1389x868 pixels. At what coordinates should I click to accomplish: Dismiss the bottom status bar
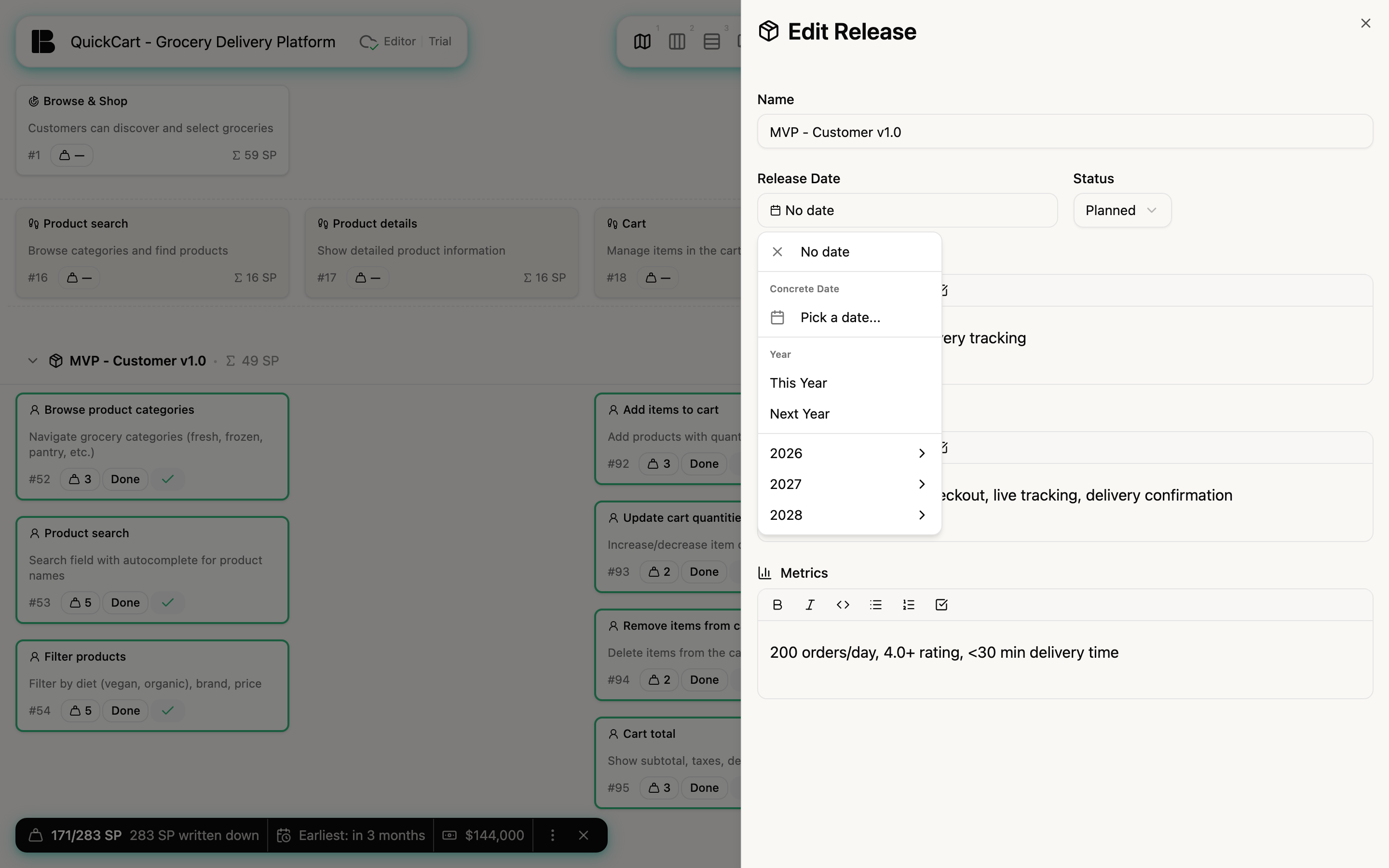pos(583,835)
